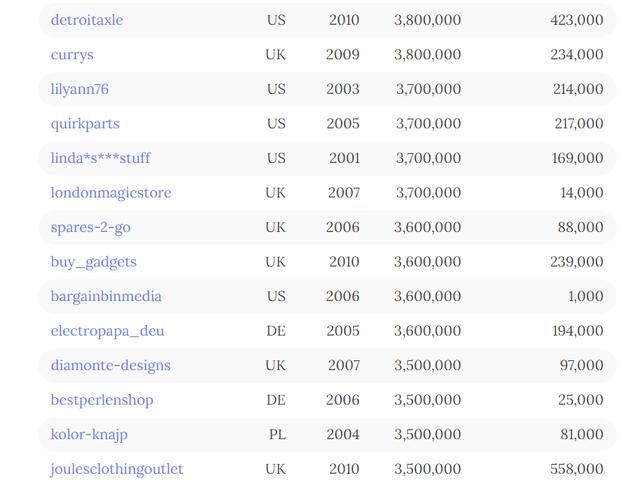Open the detroitaxle seller link
The image size is (640, 491).
pyautogui.click(x=87, y=20)
